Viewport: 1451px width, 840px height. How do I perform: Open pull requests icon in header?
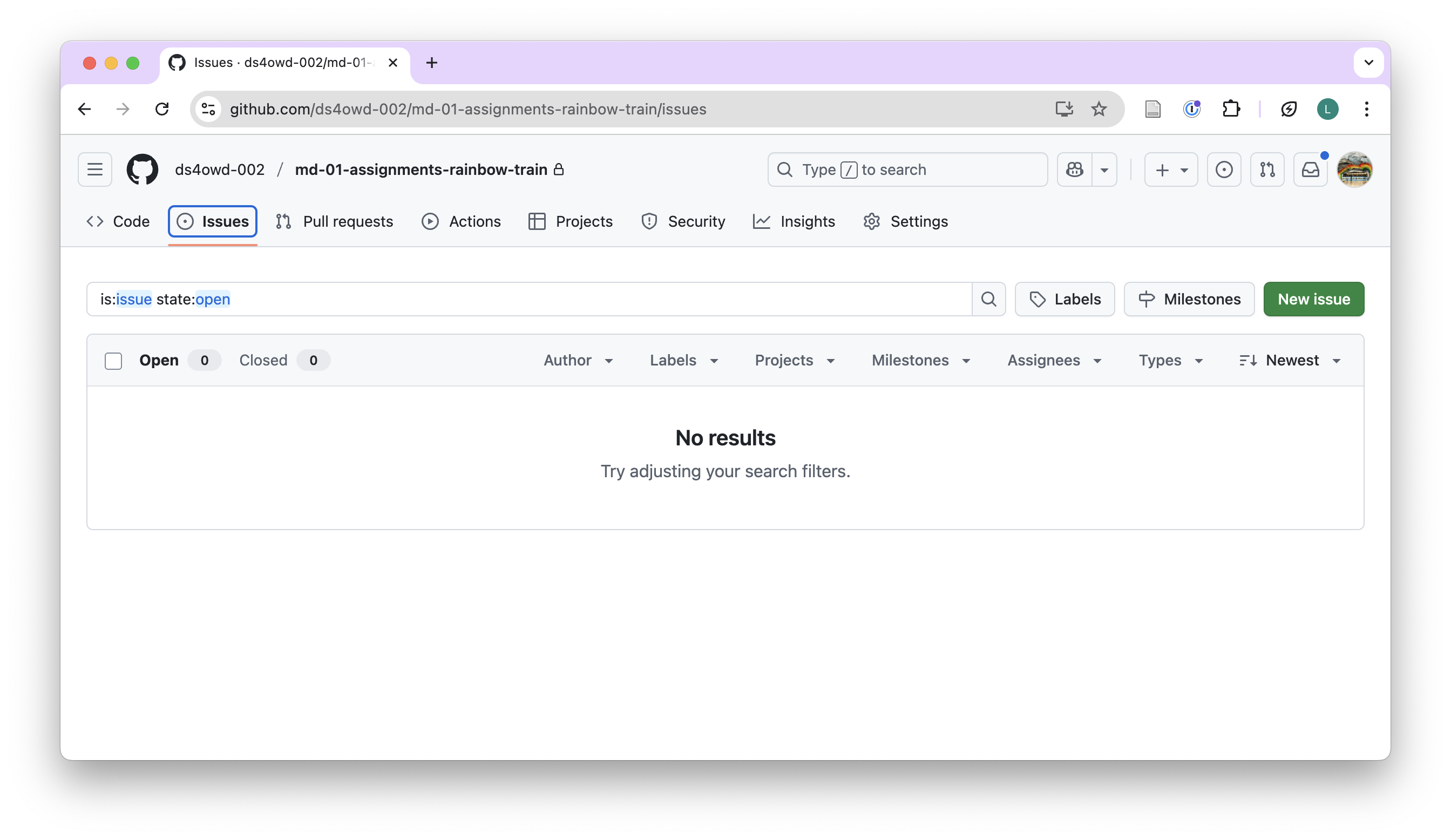tap(1267, 170)
